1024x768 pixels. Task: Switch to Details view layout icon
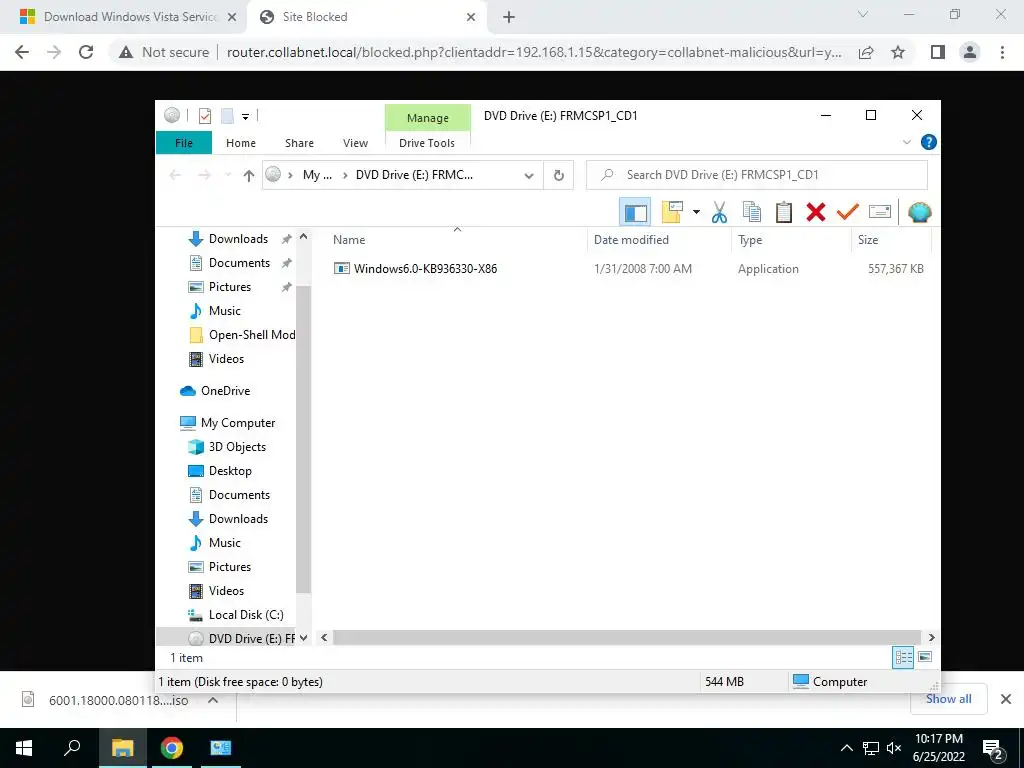click(903, 657)
